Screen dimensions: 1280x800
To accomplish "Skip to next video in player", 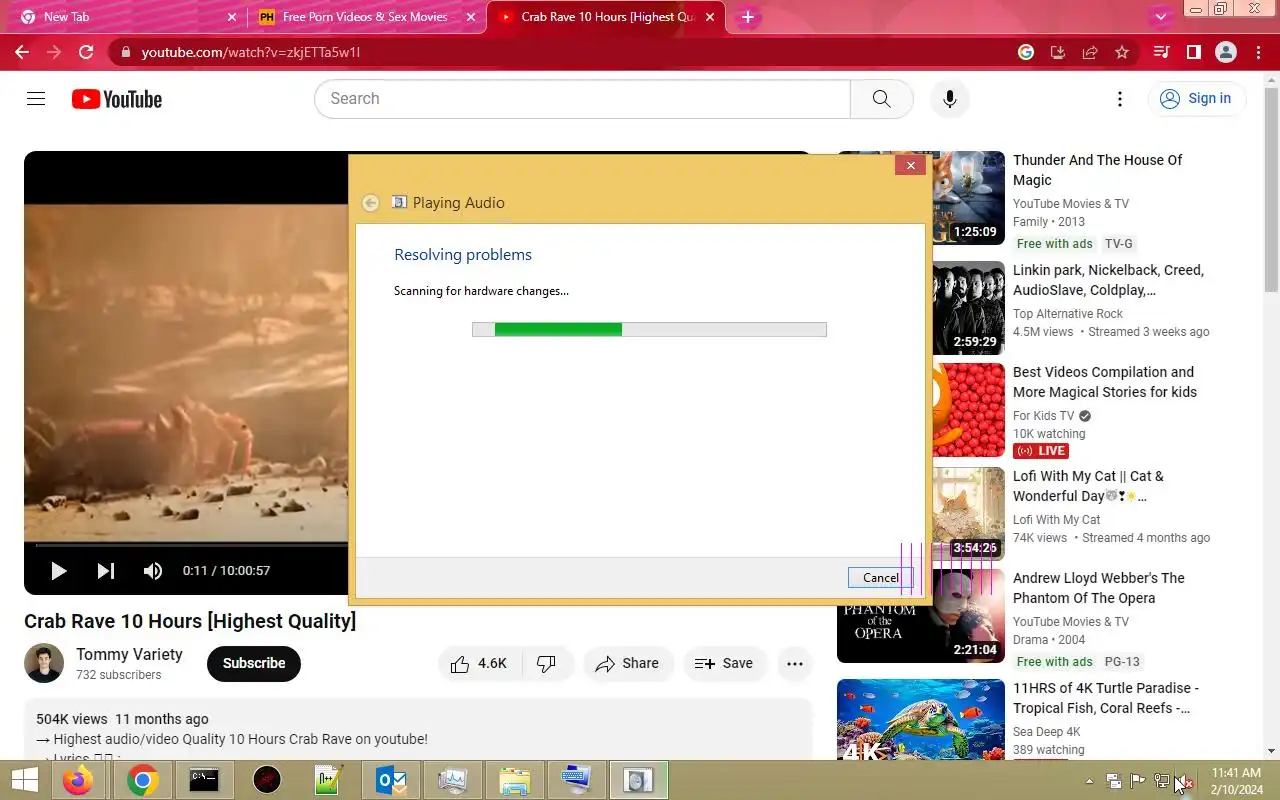I will pos(105,571).
